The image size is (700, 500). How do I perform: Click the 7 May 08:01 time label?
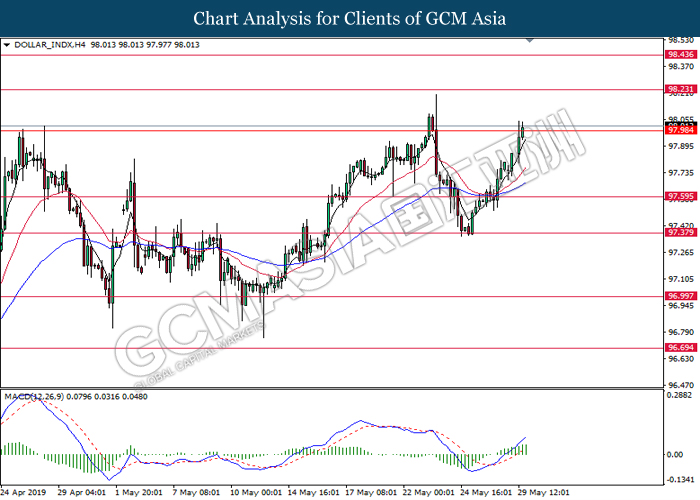[196, 492]
